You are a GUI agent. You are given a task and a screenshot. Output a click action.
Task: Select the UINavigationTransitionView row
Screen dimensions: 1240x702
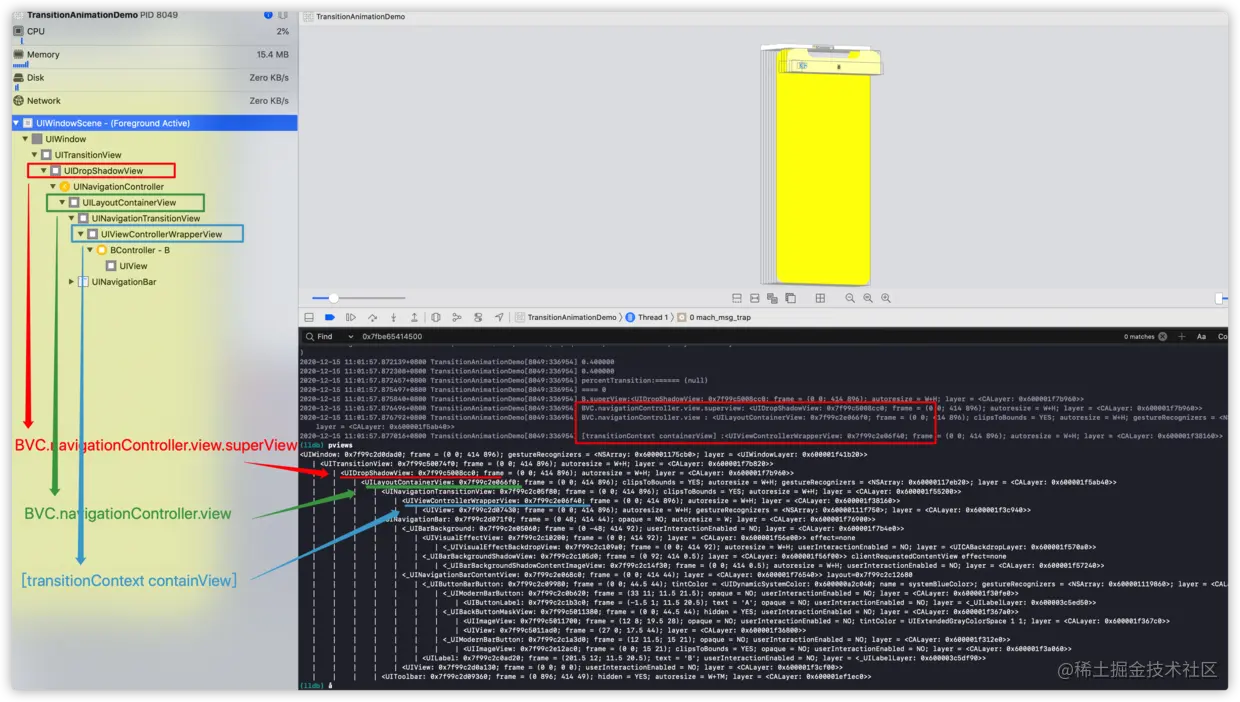[x=154, y=218]
